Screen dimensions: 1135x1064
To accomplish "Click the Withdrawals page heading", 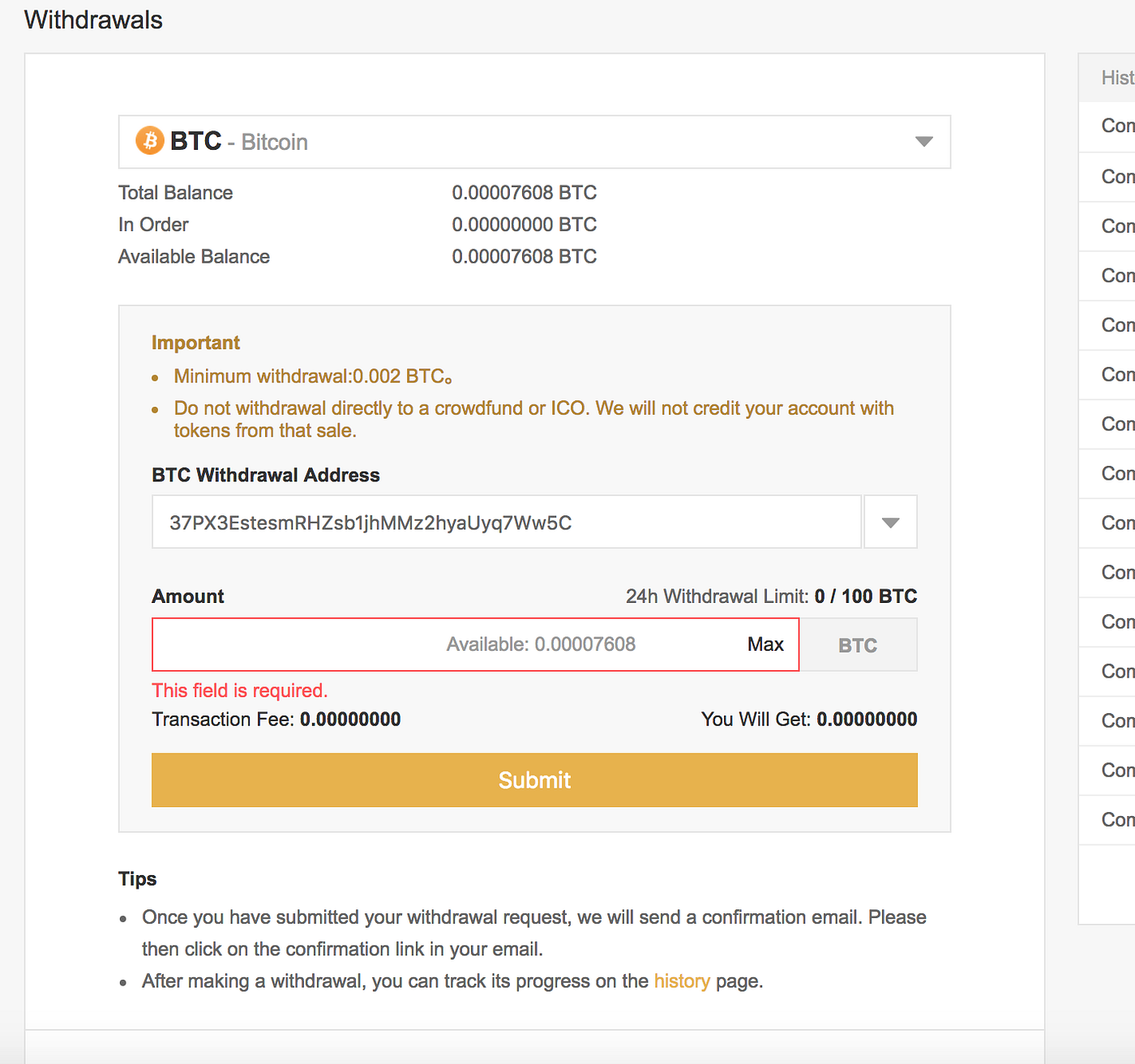I will pyautogui.click(x=93, y=19).
